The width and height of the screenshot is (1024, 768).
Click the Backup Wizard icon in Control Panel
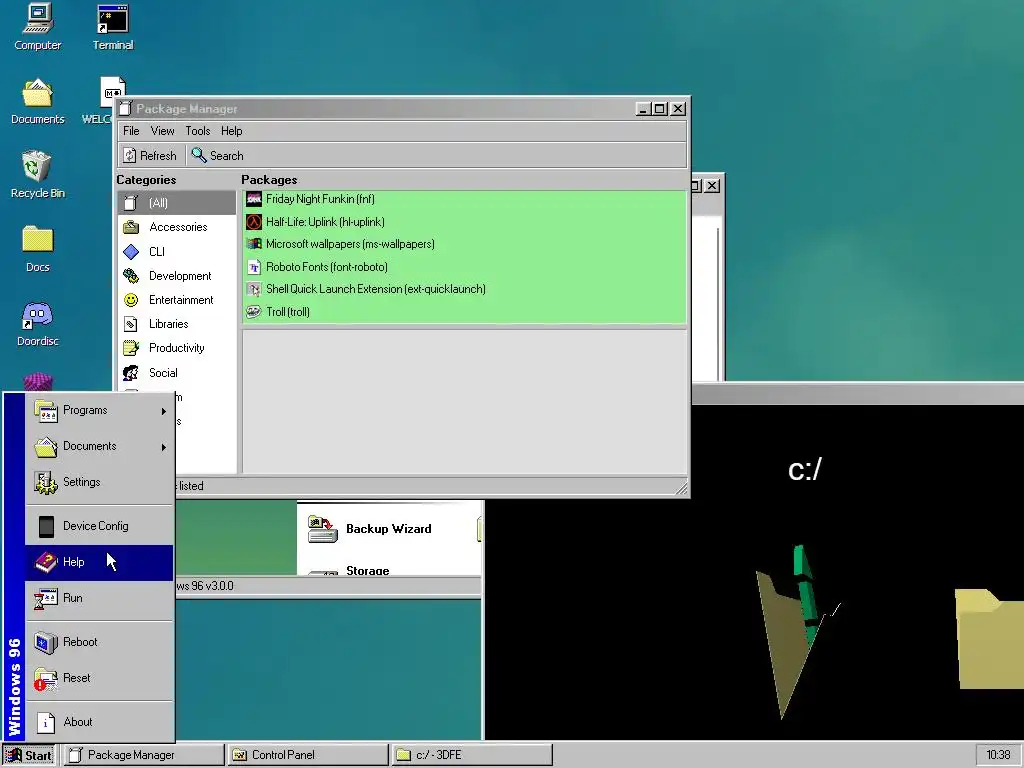tap(323, 529)
